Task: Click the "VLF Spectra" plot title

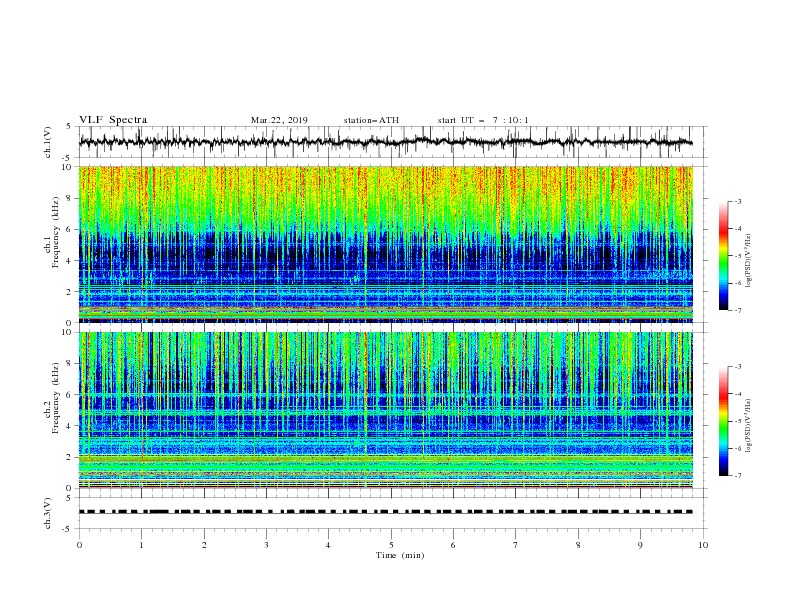Action: [x=113, y=120]
